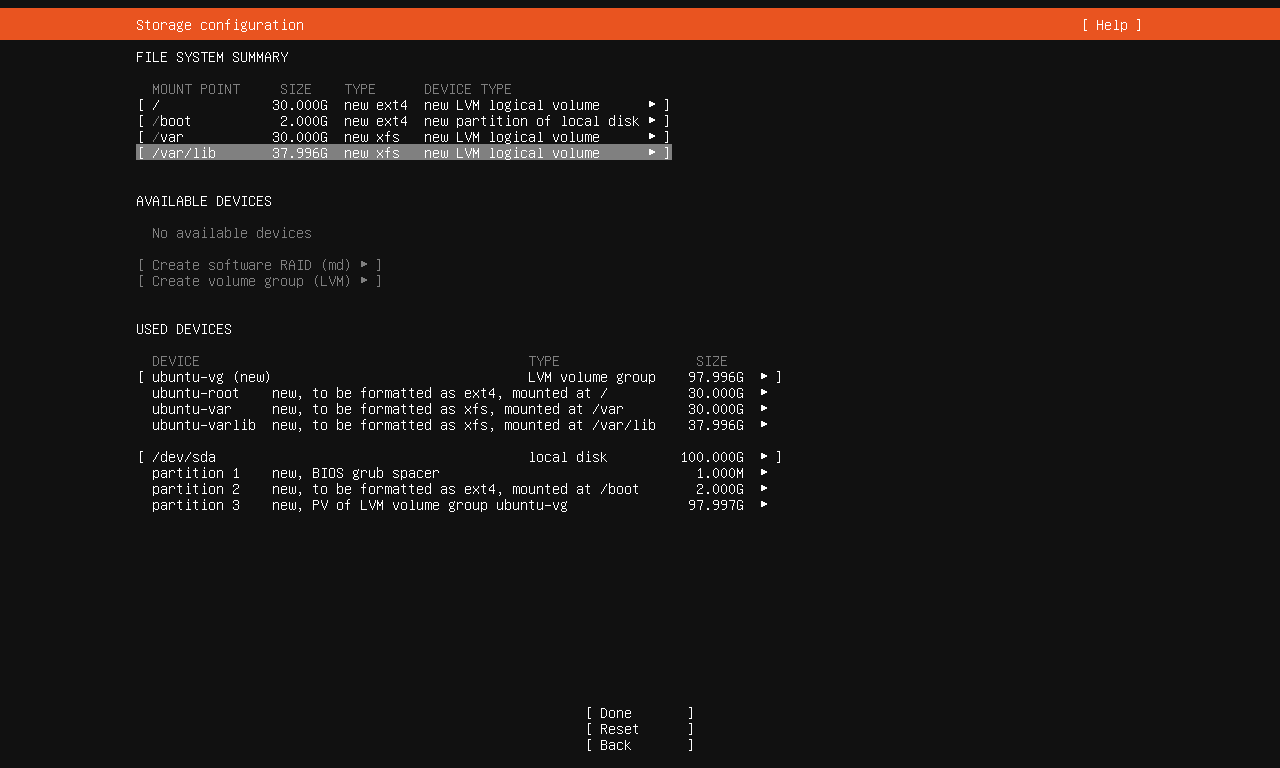Select the root mount point row
The width and height of the screenshot is (1280, 768).
pyautogui.click(x=403, y=105)
